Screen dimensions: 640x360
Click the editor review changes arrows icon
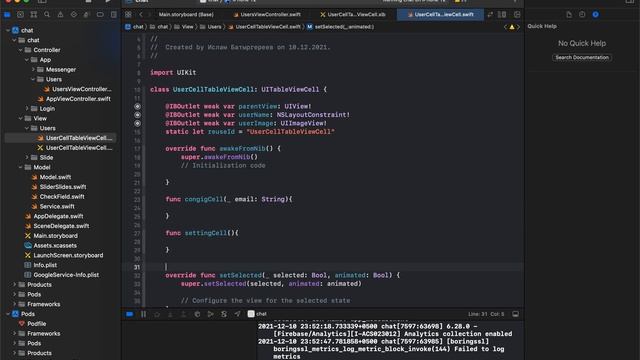[x=490, y=15]
